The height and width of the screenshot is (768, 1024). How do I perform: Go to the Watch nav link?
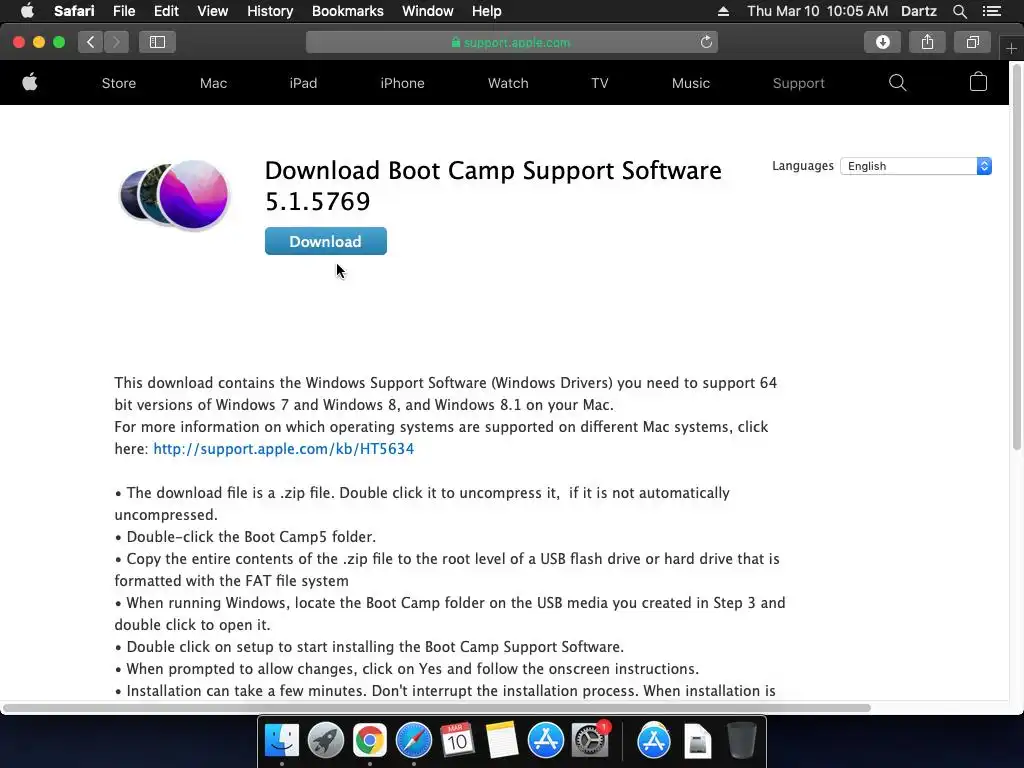coord(508,83)
